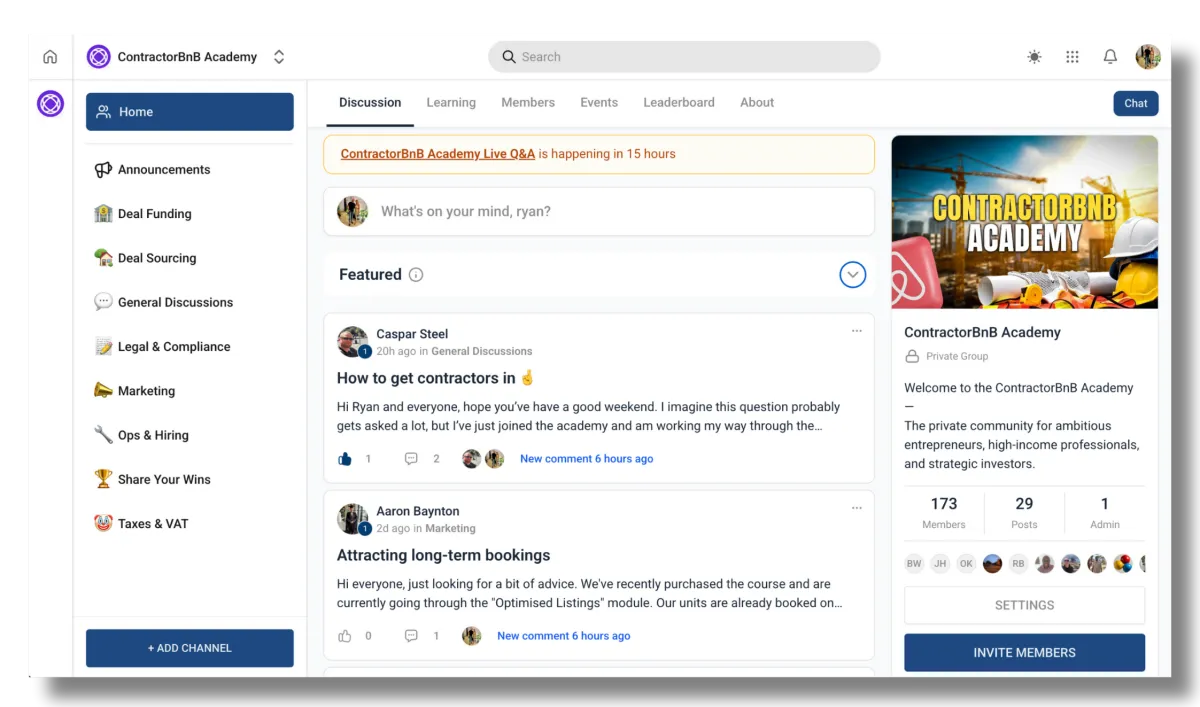
Task: Open Caspar Steel's profile name
Action: [412, 334]
